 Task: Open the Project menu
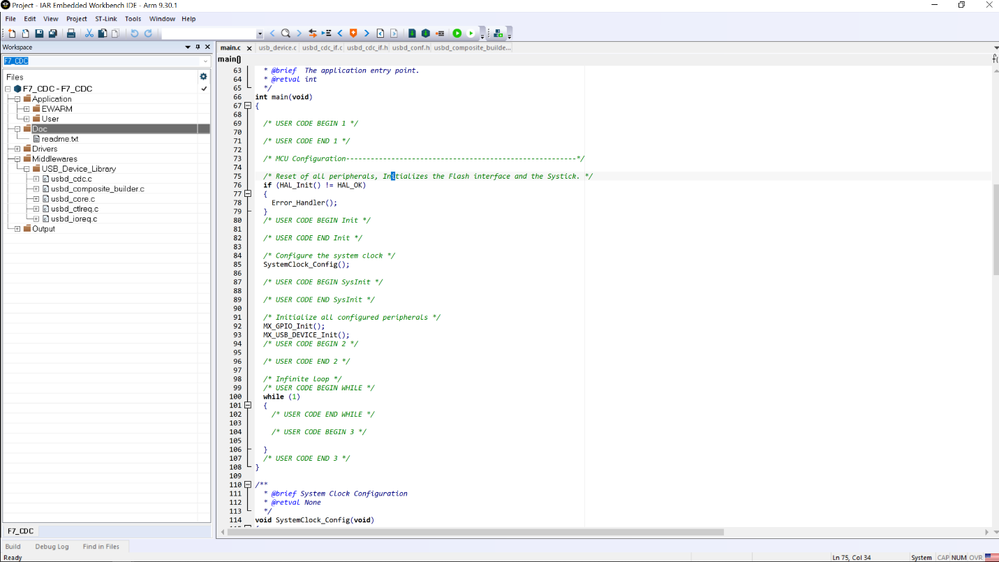pos(76,19)
